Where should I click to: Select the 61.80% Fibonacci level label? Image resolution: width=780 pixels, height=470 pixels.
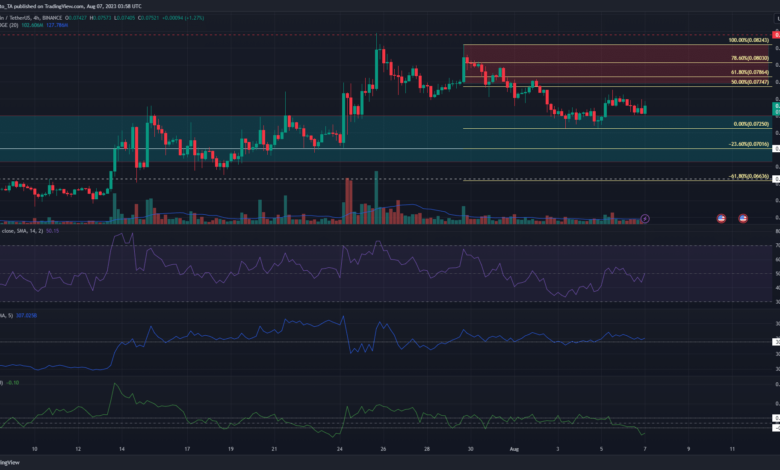(x=748, y=72)
